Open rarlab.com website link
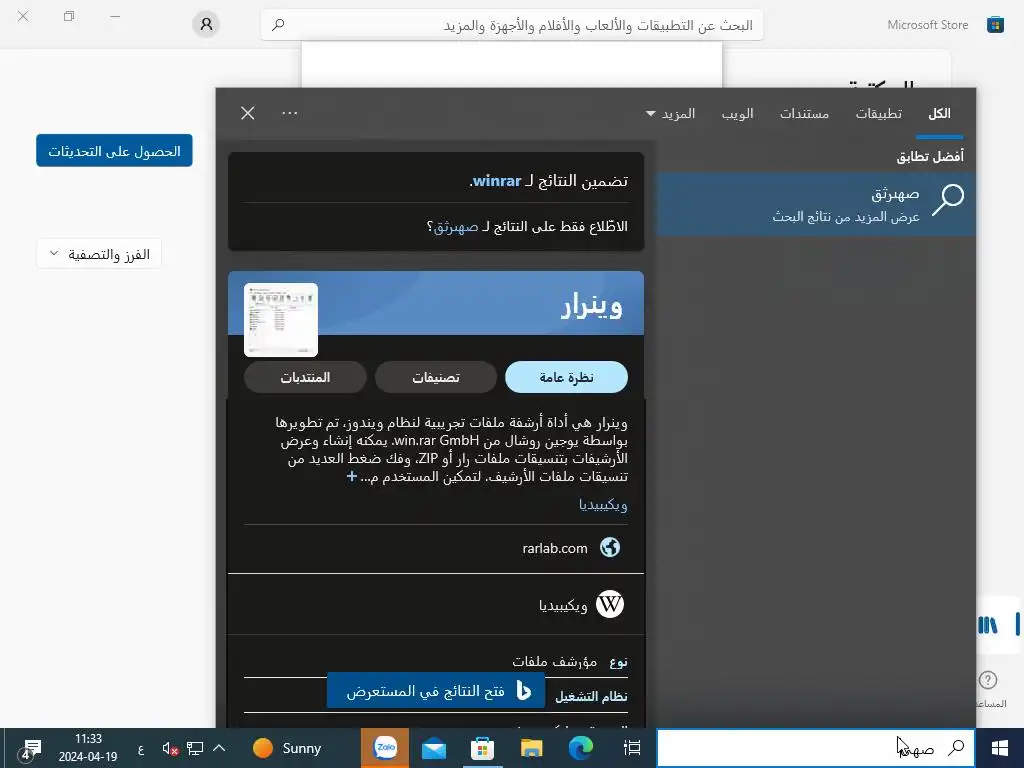Image resolution: width=1024 pixels, height=768 pixels. pos(554,549)
